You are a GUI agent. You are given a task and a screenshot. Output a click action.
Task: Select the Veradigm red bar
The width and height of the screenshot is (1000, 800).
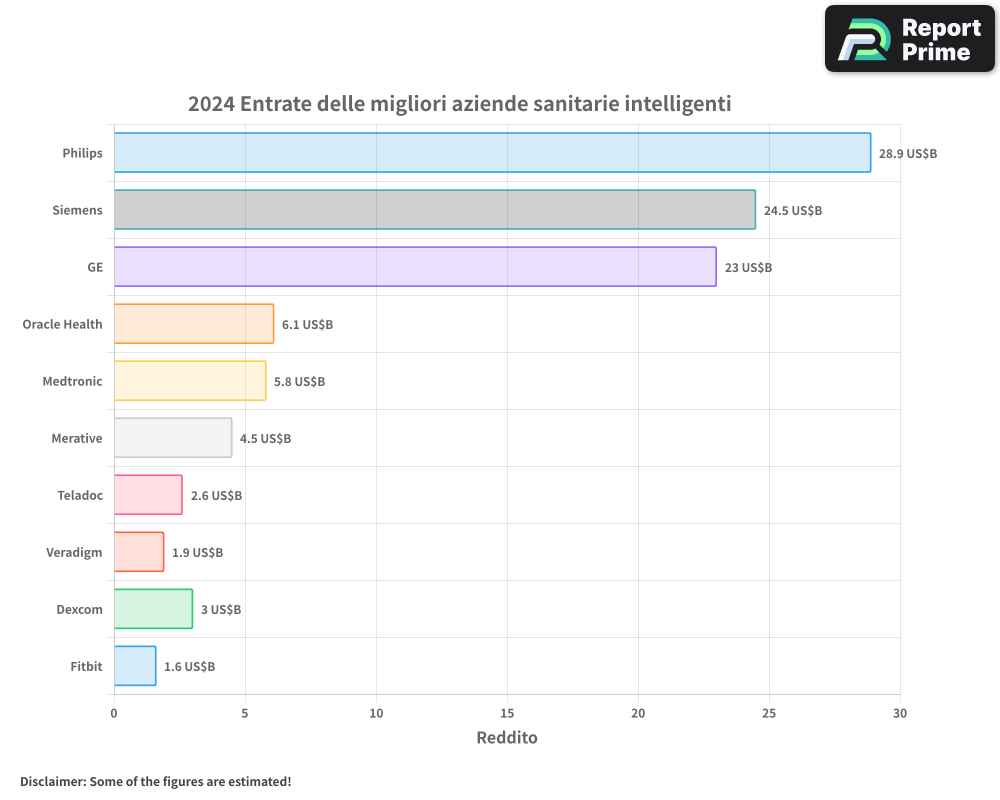click(x=138, y=552)
